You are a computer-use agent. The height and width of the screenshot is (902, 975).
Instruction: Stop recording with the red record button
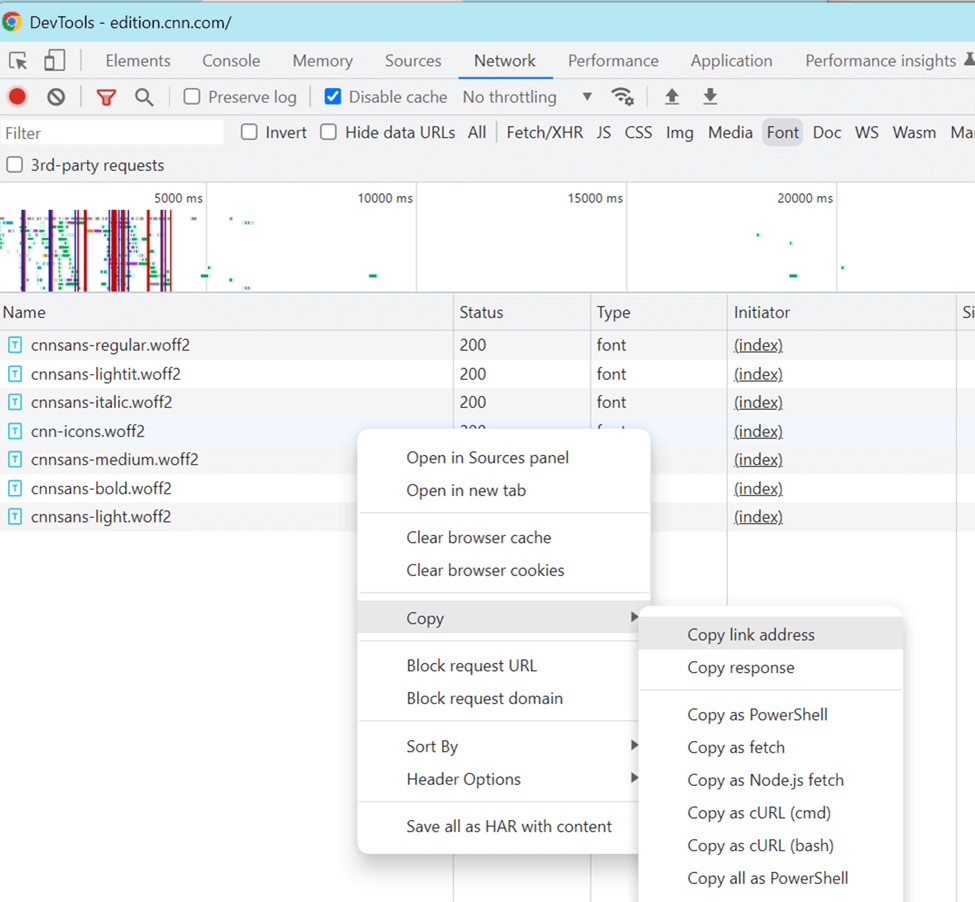[x=15, y=96]
